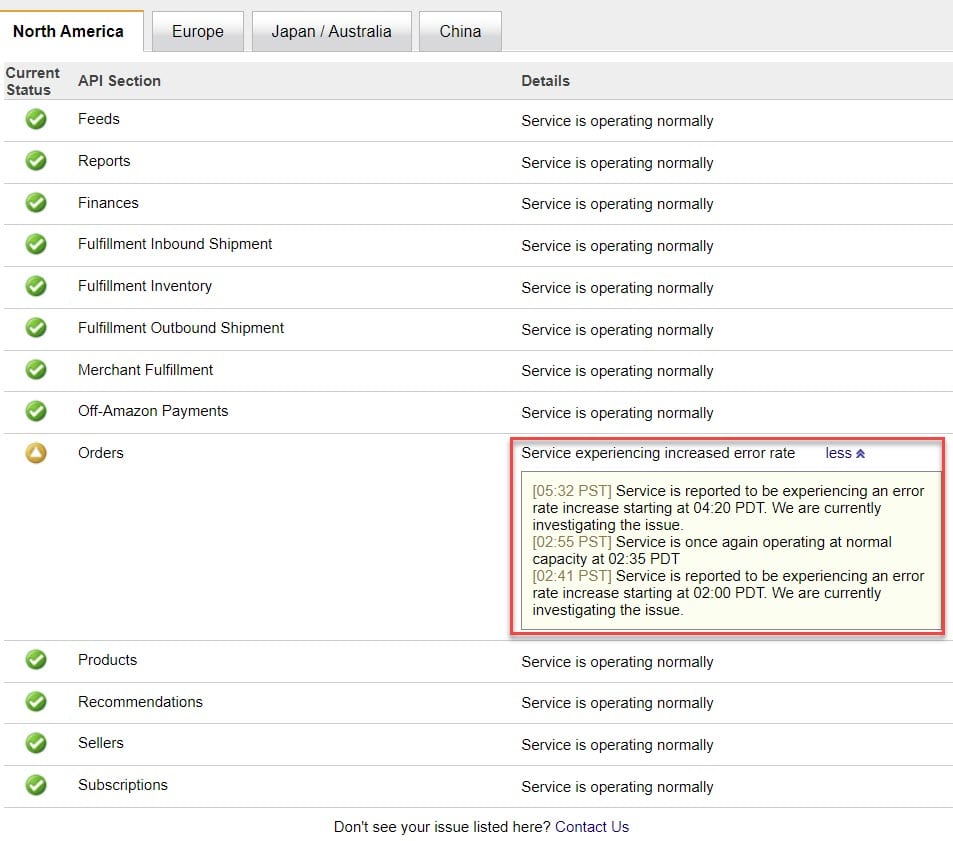Viewport: 953px width, 841px height.
Task: Click the Subscriptions API section name
Action: tap(123, 785)
